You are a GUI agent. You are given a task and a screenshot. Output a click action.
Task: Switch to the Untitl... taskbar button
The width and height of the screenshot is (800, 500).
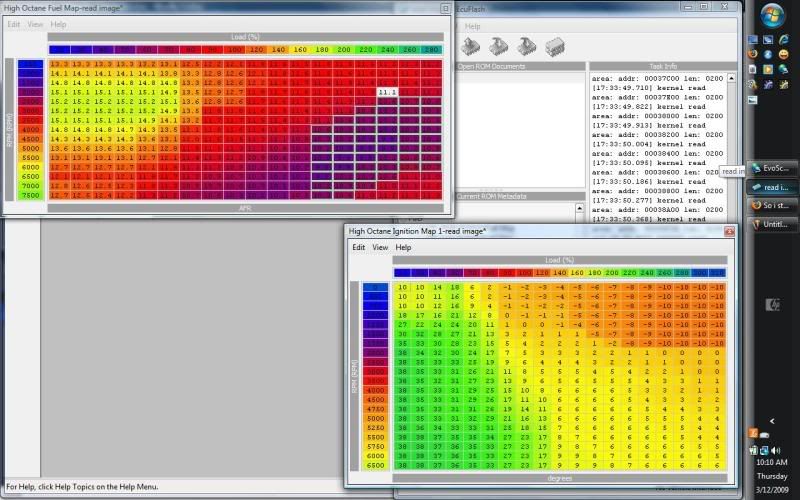[x=774, y=224]
